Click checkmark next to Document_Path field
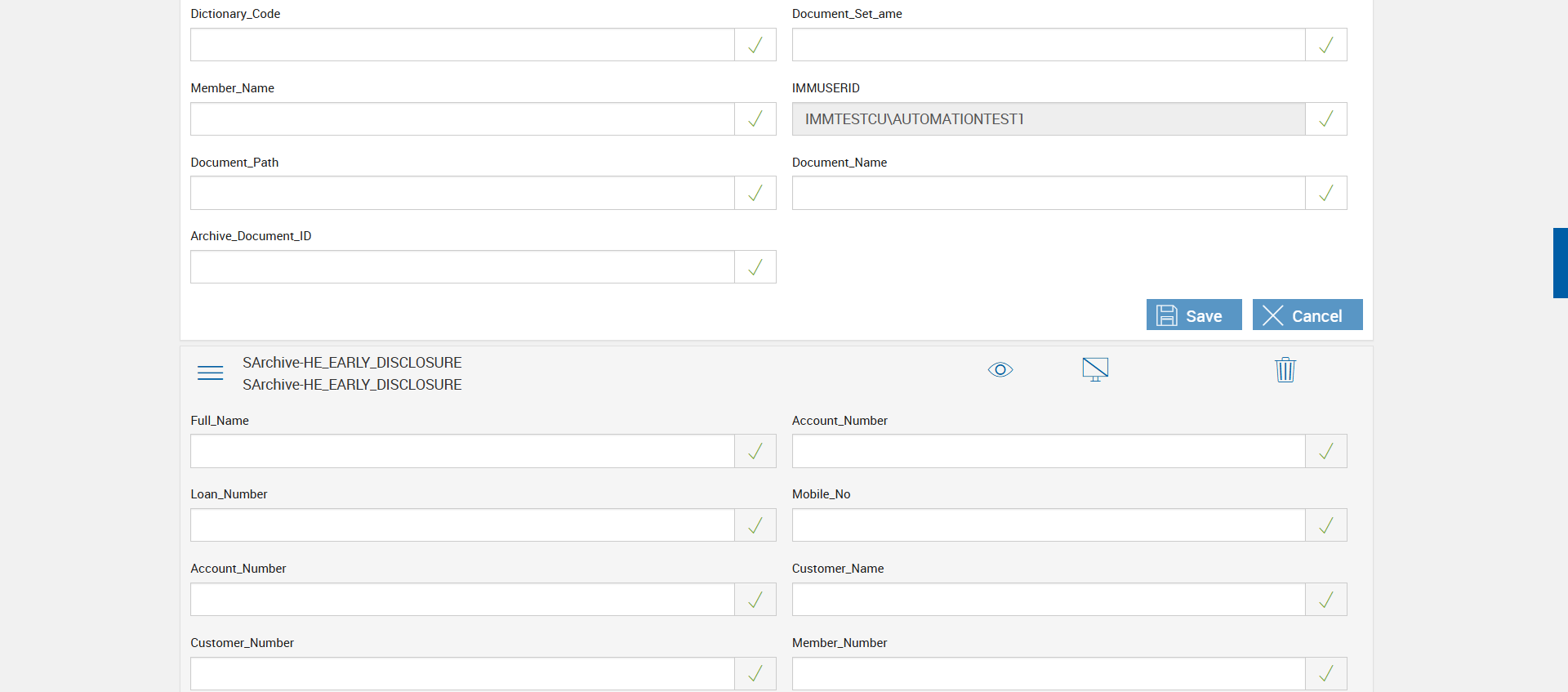Image resolution: width=1568 pixels, height=692 pixels. tap(755, 194)
